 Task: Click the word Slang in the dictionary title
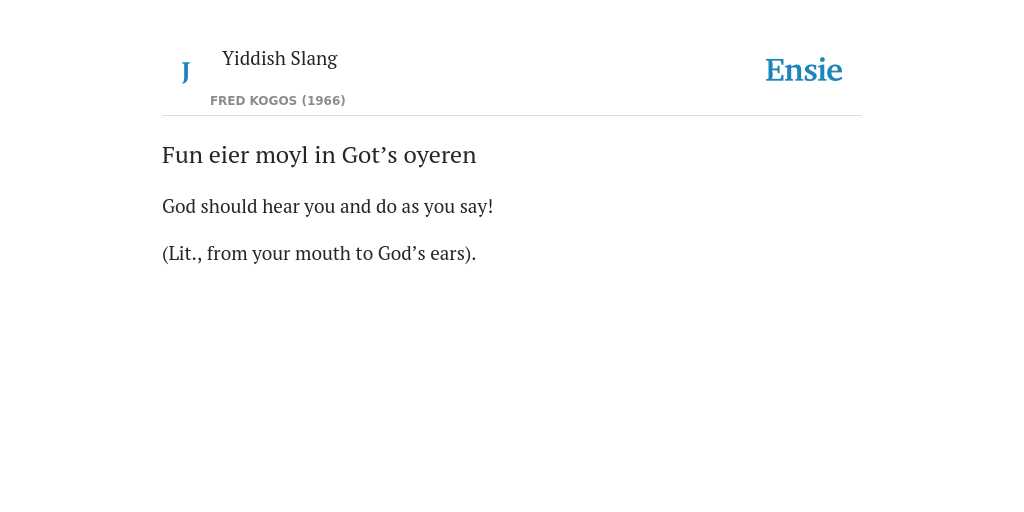pyautogui.click(x=314, y=59)
